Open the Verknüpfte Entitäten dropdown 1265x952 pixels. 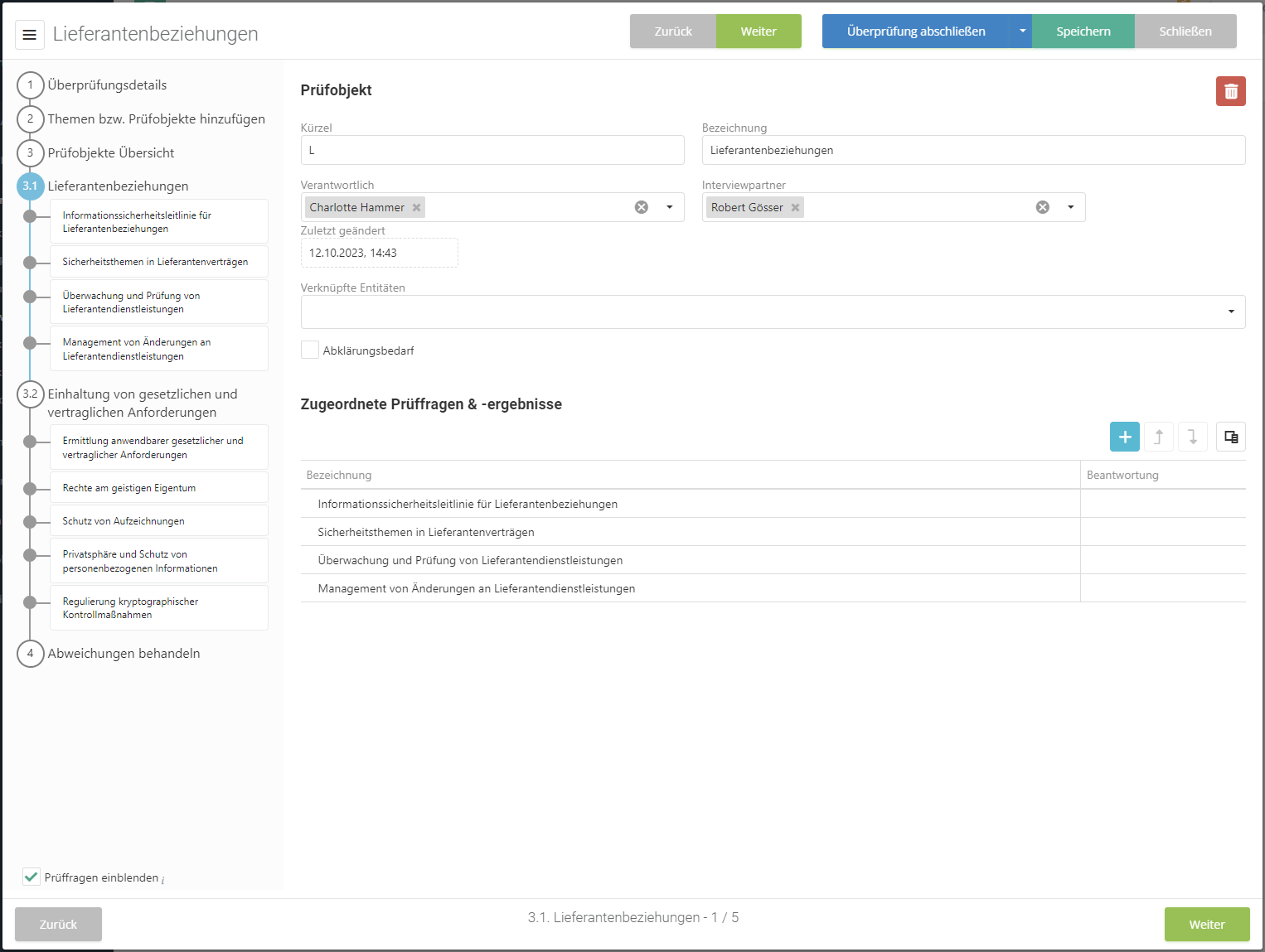point(1230,312)
